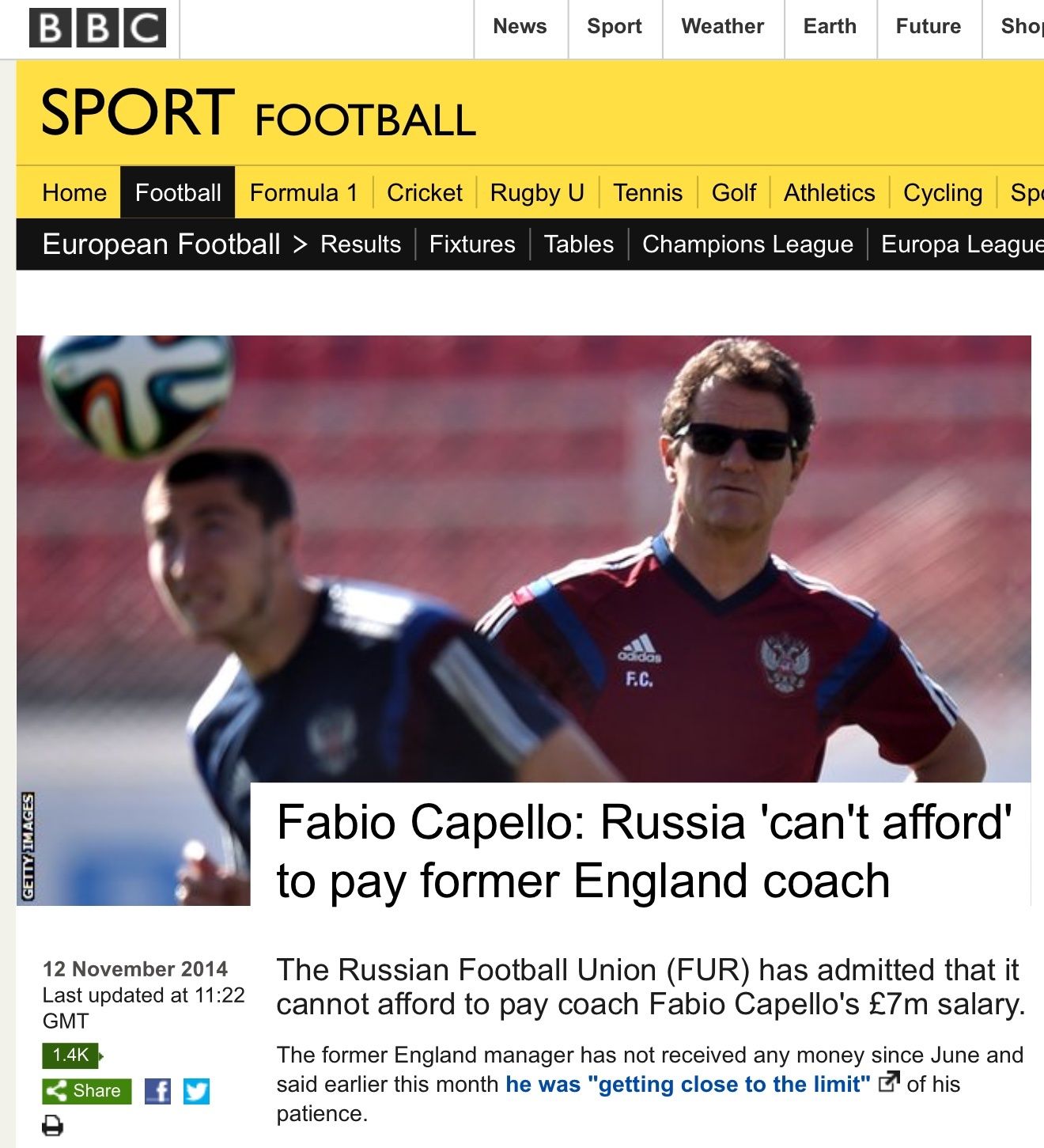Open the Tennis section tab
Image resolution: width=1044 pixels, height=1148 pixels.
pyautogui.click(x=648, y=192)
